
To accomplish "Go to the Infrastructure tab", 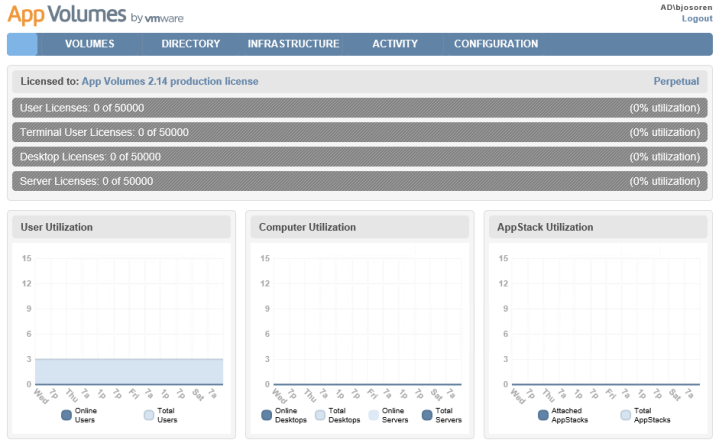I will point(293,44).
